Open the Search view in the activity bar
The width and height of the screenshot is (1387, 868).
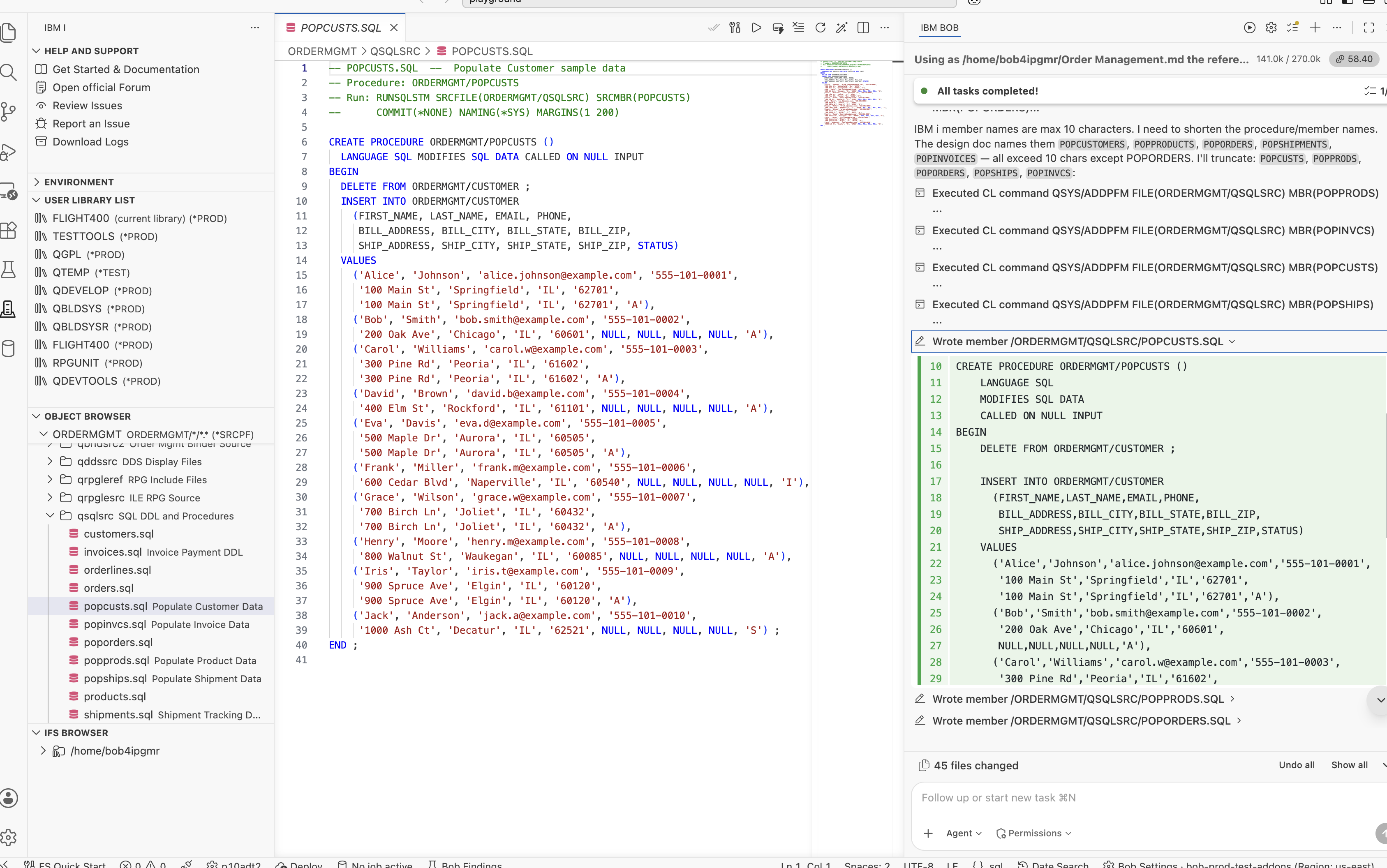point(9,72)
